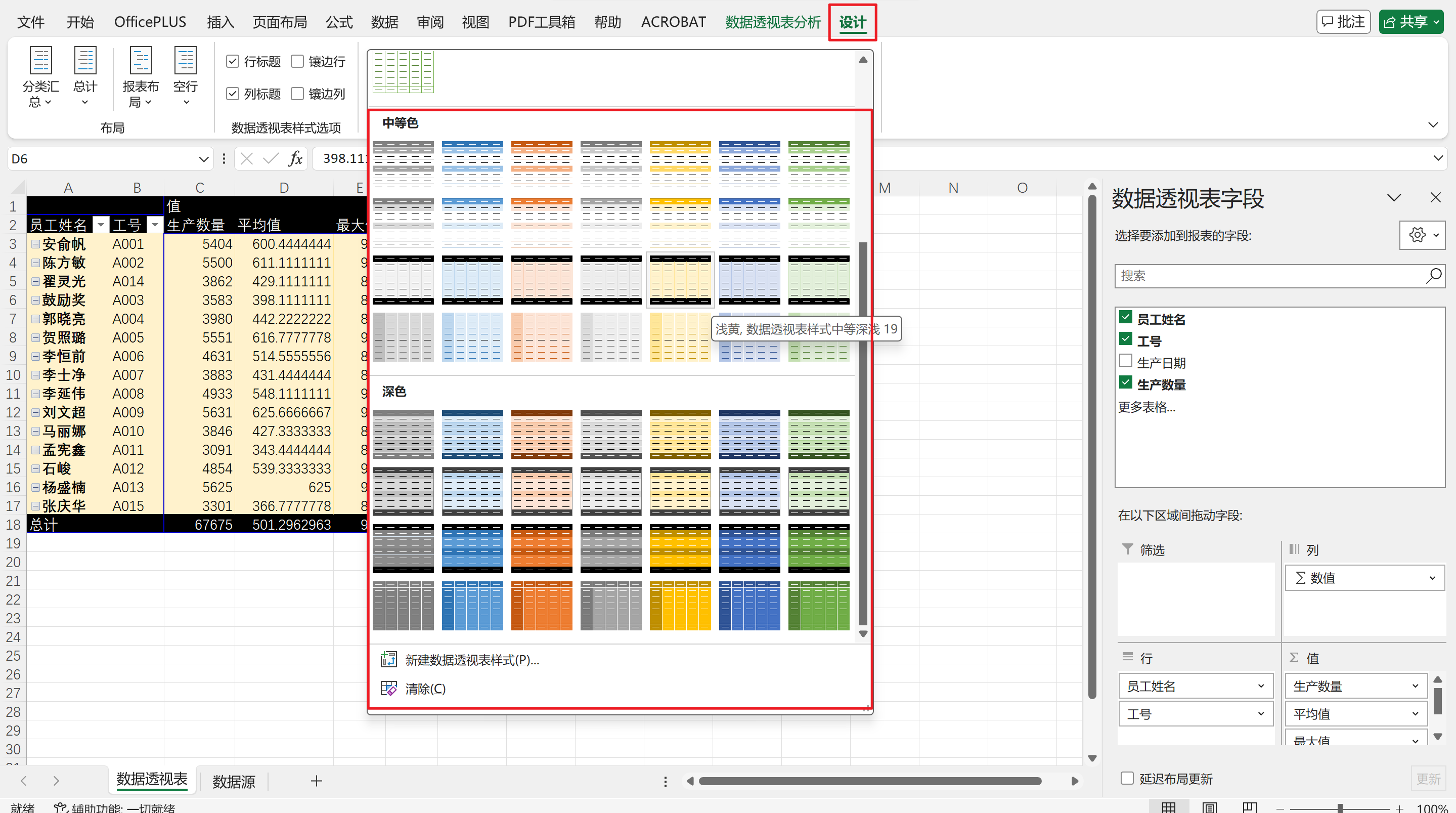Image resolution: width=1456 pixels, height=813 pixels.
Task: Click the fx insert function icon
Action: click(295, 159)
